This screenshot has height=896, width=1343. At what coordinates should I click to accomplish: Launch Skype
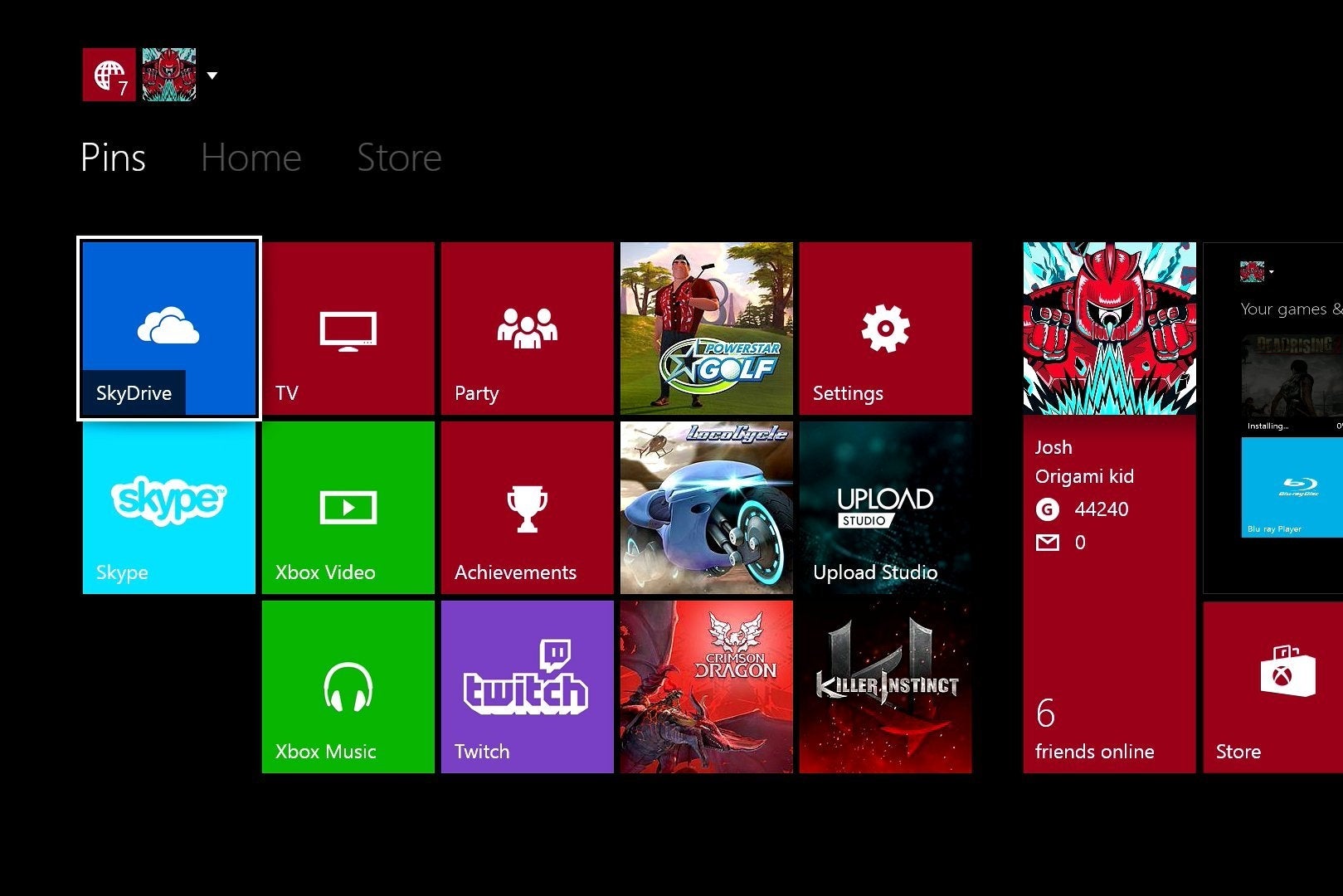[168, 506]
